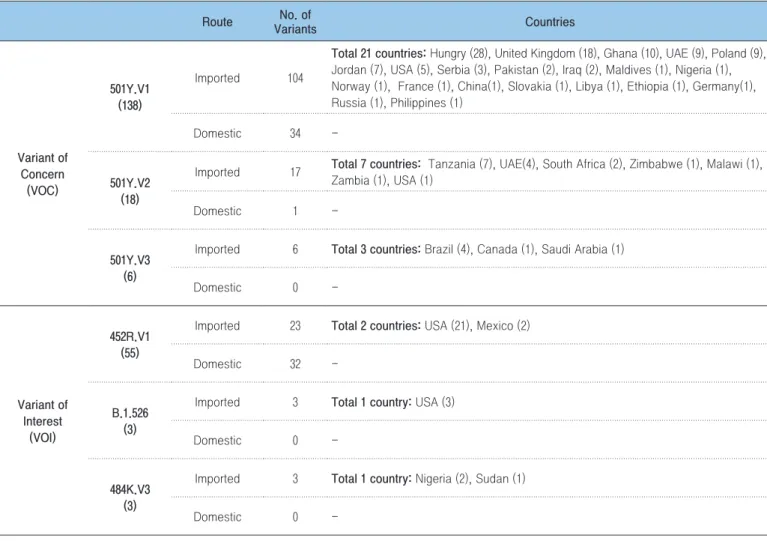Click the '452R.V1 (55)' variant cell
The height and width of the screenshot is (541, 767).
[x=130, y=344]
